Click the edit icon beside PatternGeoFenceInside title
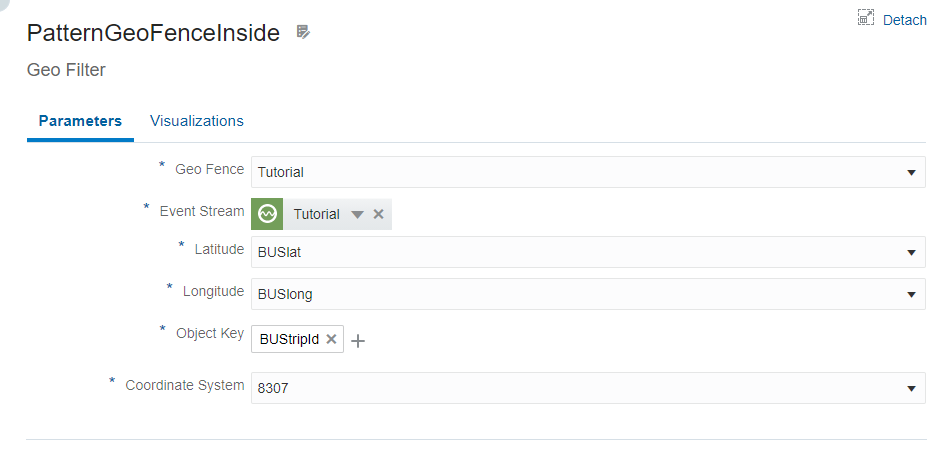Image resolution: width=941 pixels, height=469 pixels. tap(304, 33)
